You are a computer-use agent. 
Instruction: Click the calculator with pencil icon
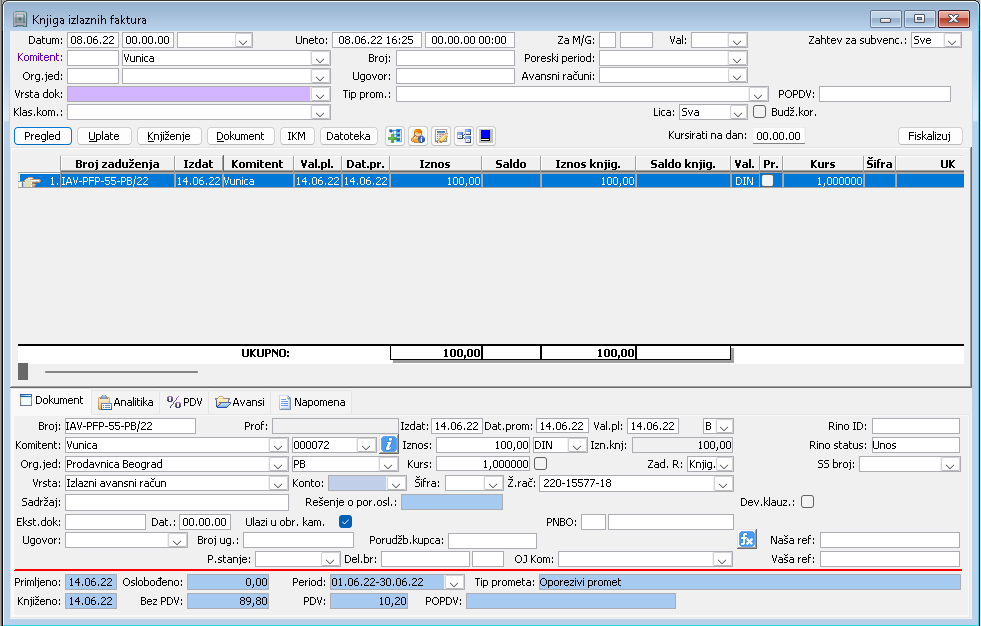pyautogui.click(x=441, y=136)
